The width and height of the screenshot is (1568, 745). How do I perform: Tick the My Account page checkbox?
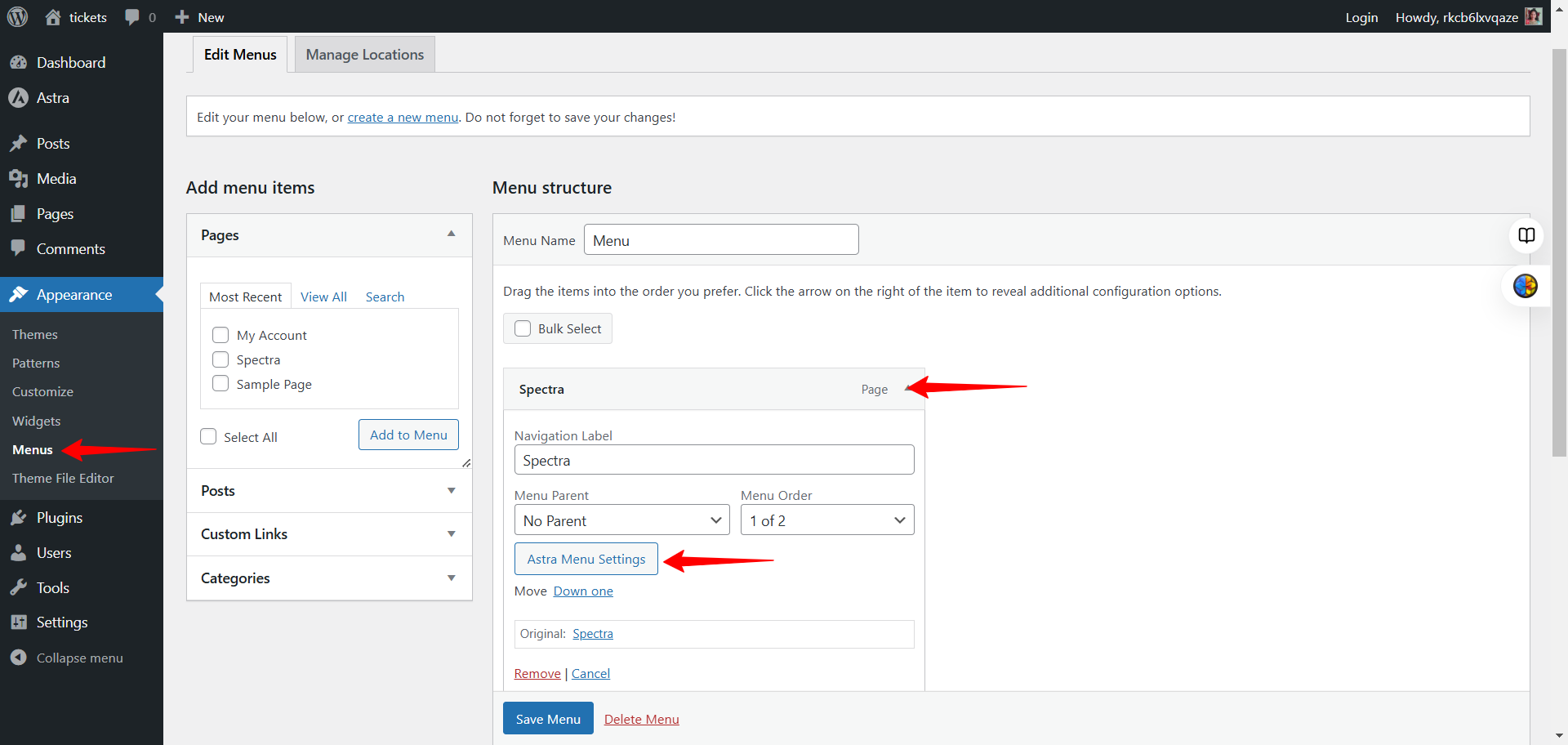click(220, 335)
